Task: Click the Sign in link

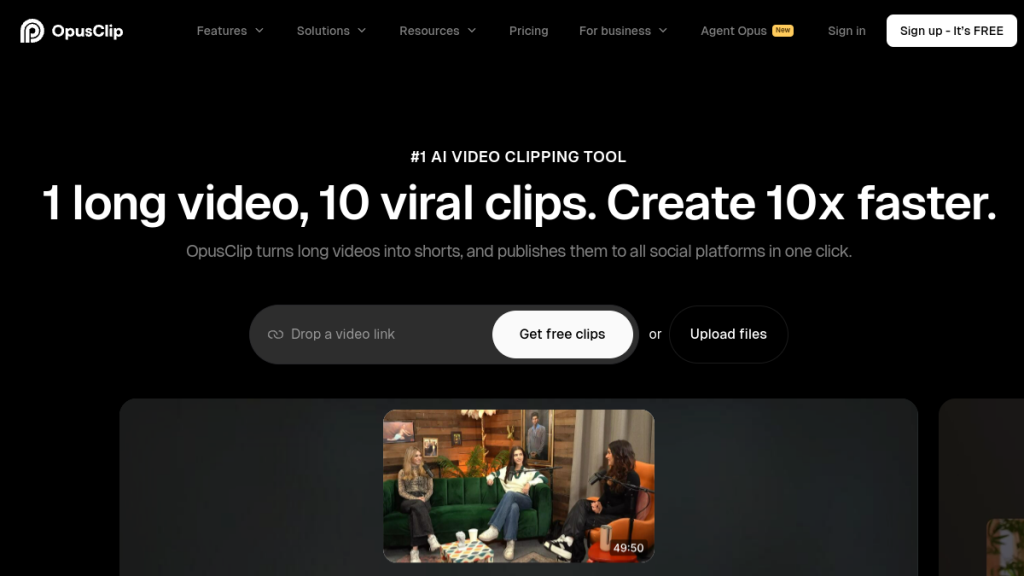Action: click(846, 31)
